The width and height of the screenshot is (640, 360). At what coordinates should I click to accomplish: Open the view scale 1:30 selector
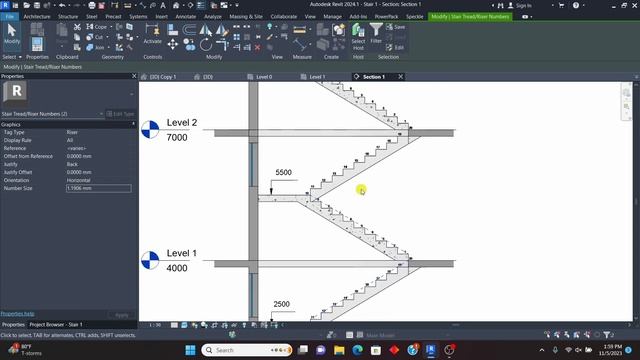[155, 325]
